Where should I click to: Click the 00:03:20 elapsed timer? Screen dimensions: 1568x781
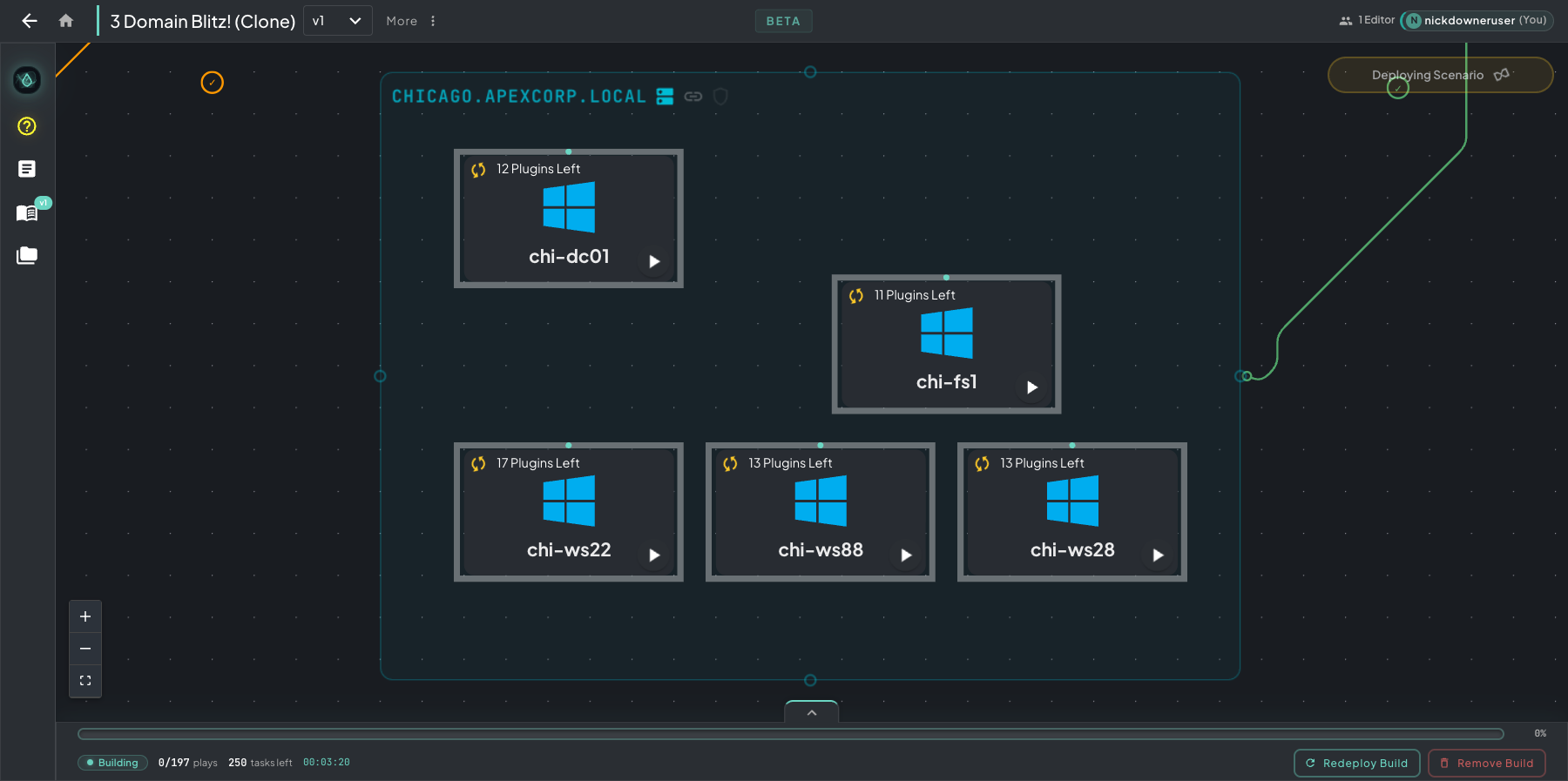click(x=327, y=763)
